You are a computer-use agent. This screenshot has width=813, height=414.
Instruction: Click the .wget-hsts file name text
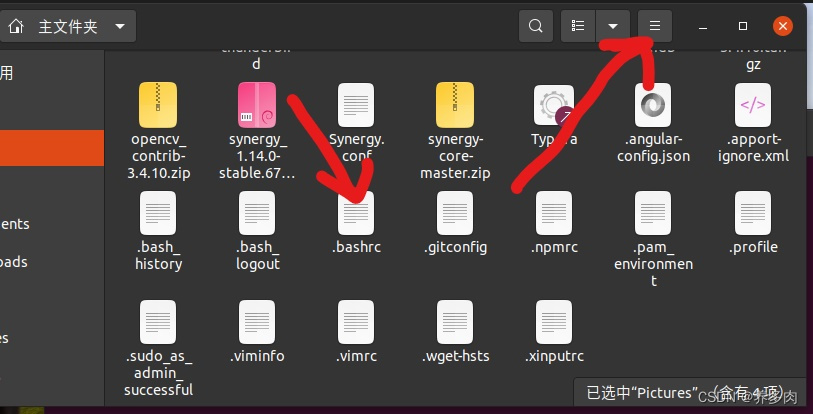tap(455, 356)
